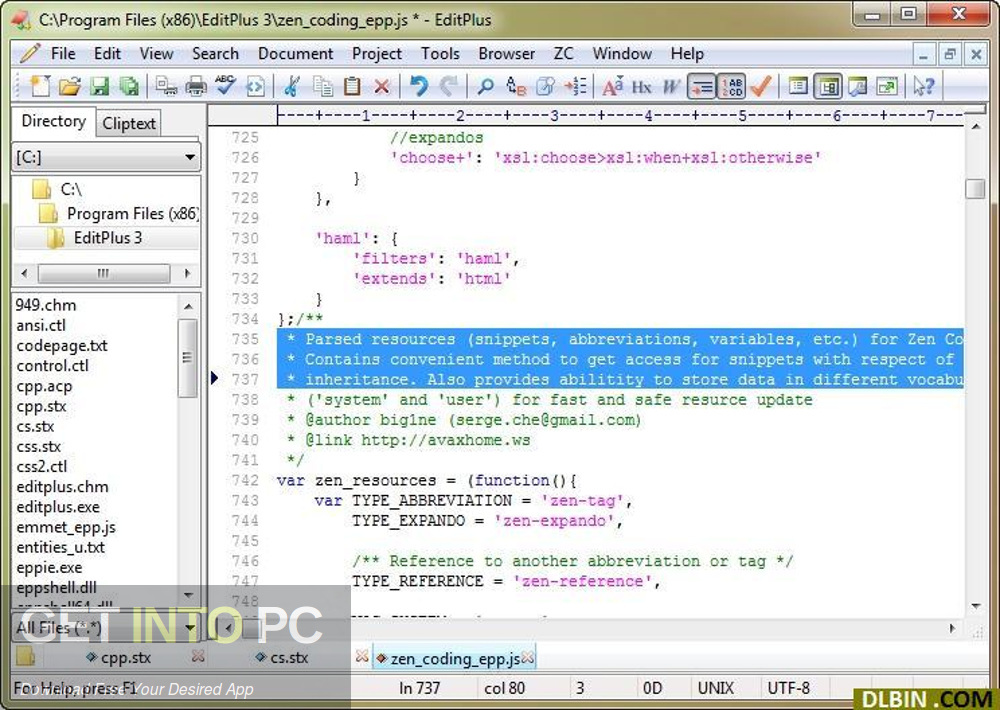
Task: Click the context Help pointer icon
Action: click(923, 86)
